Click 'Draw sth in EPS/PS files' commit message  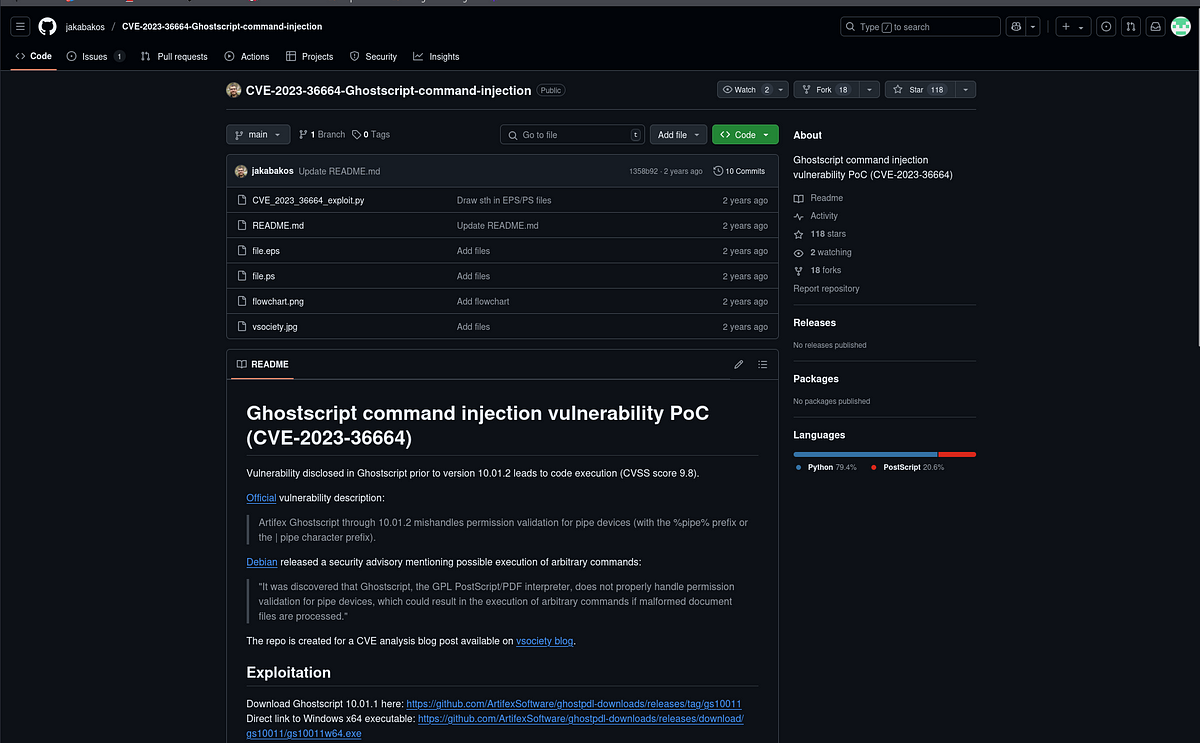tap(504, 200)
